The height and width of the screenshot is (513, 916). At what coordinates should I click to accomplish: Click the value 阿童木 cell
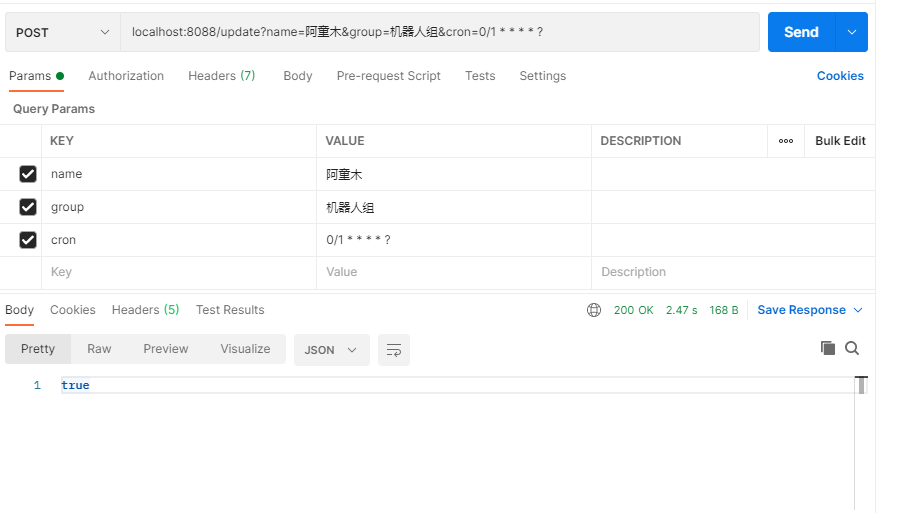coord(454,174)
